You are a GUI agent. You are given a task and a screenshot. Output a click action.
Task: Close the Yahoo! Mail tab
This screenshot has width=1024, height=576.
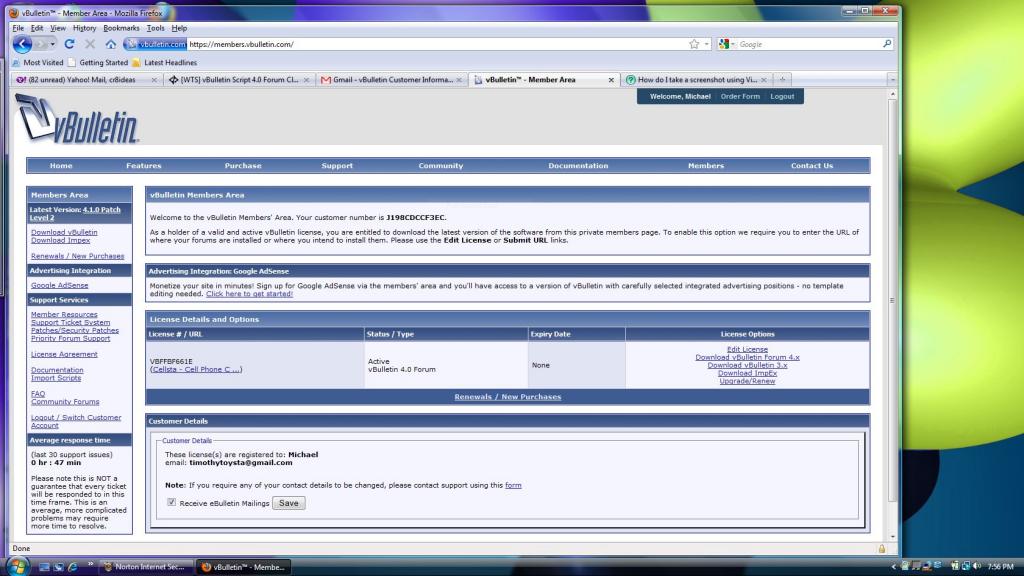(154, 80)
